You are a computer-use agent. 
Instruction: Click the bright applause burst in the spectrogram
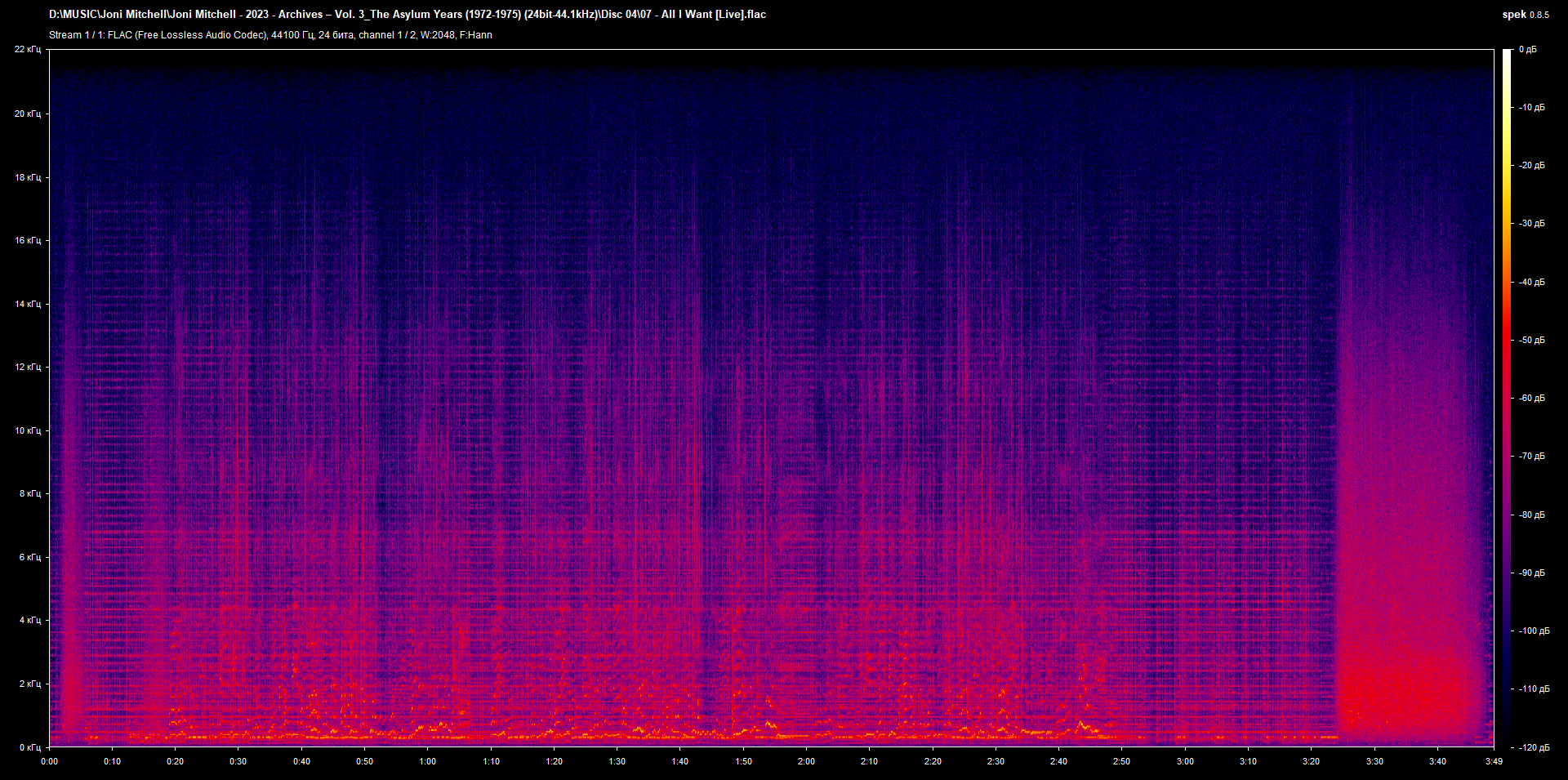pyautogui.click(x=1405, y=686)
